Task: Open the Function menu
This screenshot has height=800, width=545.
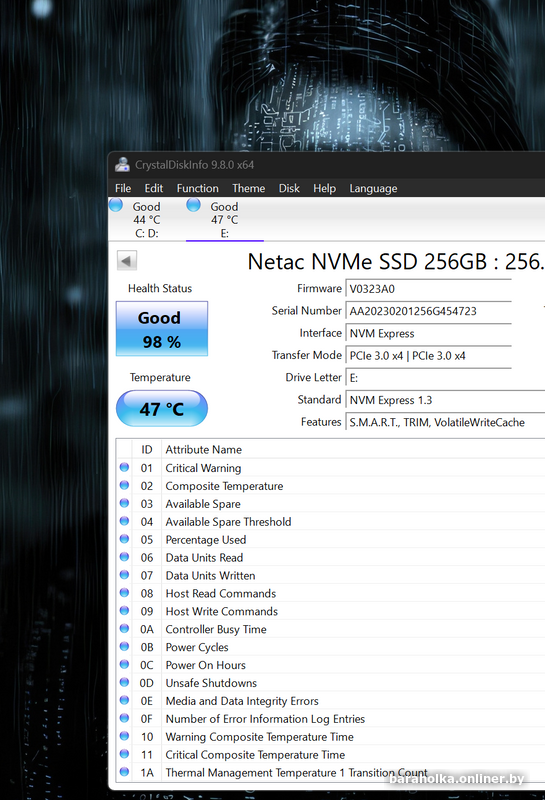Action: coord(197,188)
